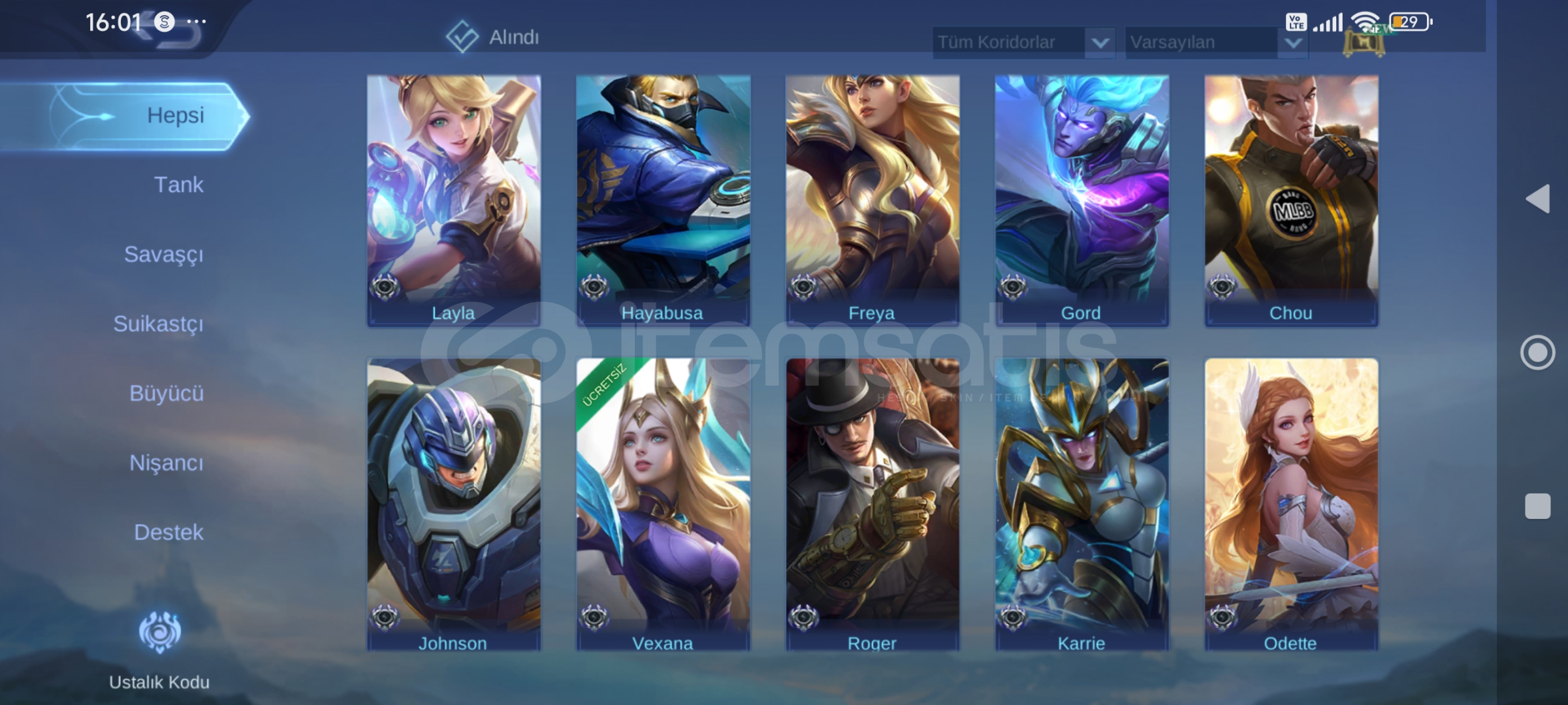Select the Destek role filter
1568x705 pixels.
point(168,533)
